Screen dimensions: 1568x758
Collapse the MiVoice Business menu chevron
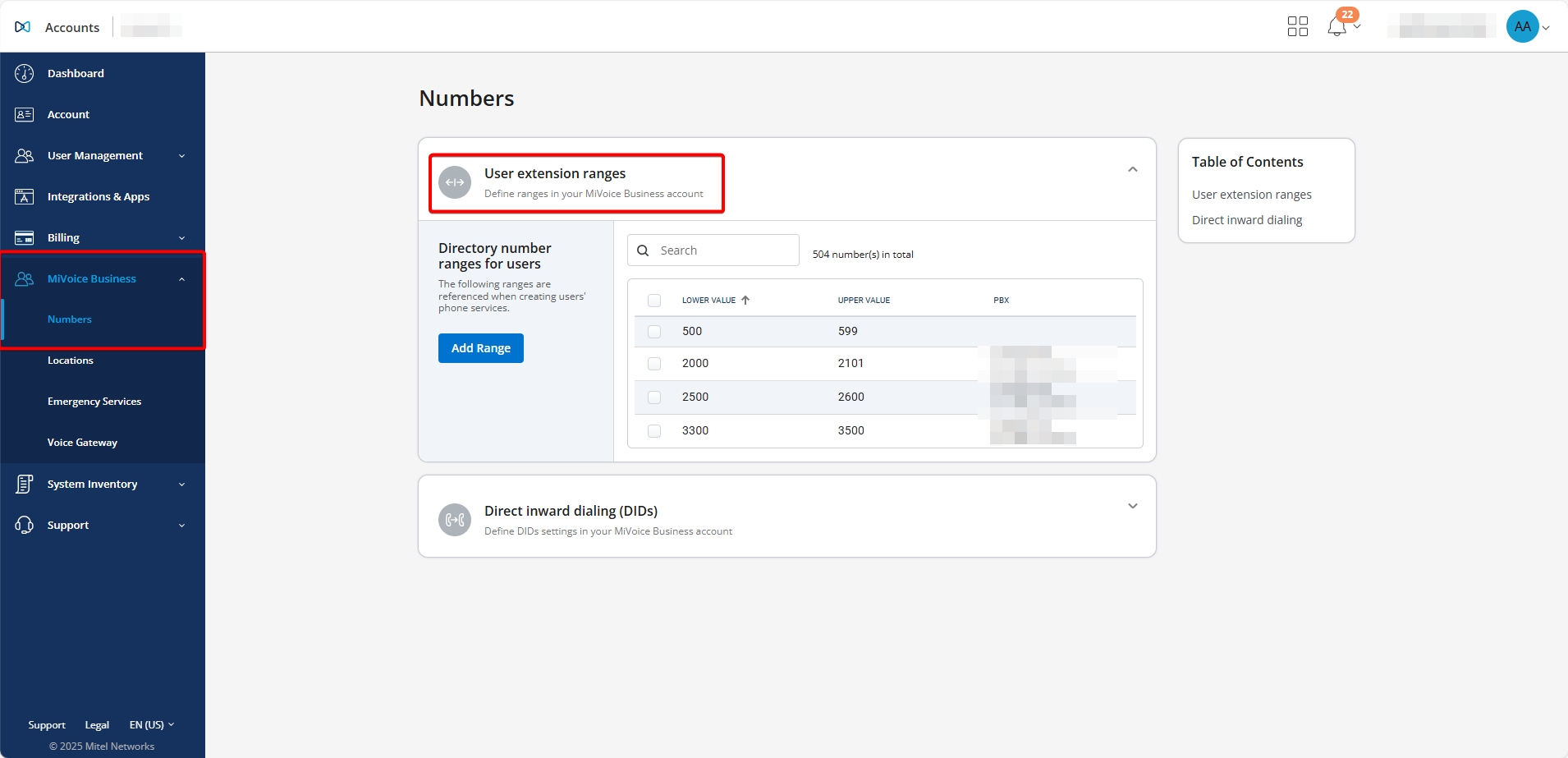tap(182, 279)
